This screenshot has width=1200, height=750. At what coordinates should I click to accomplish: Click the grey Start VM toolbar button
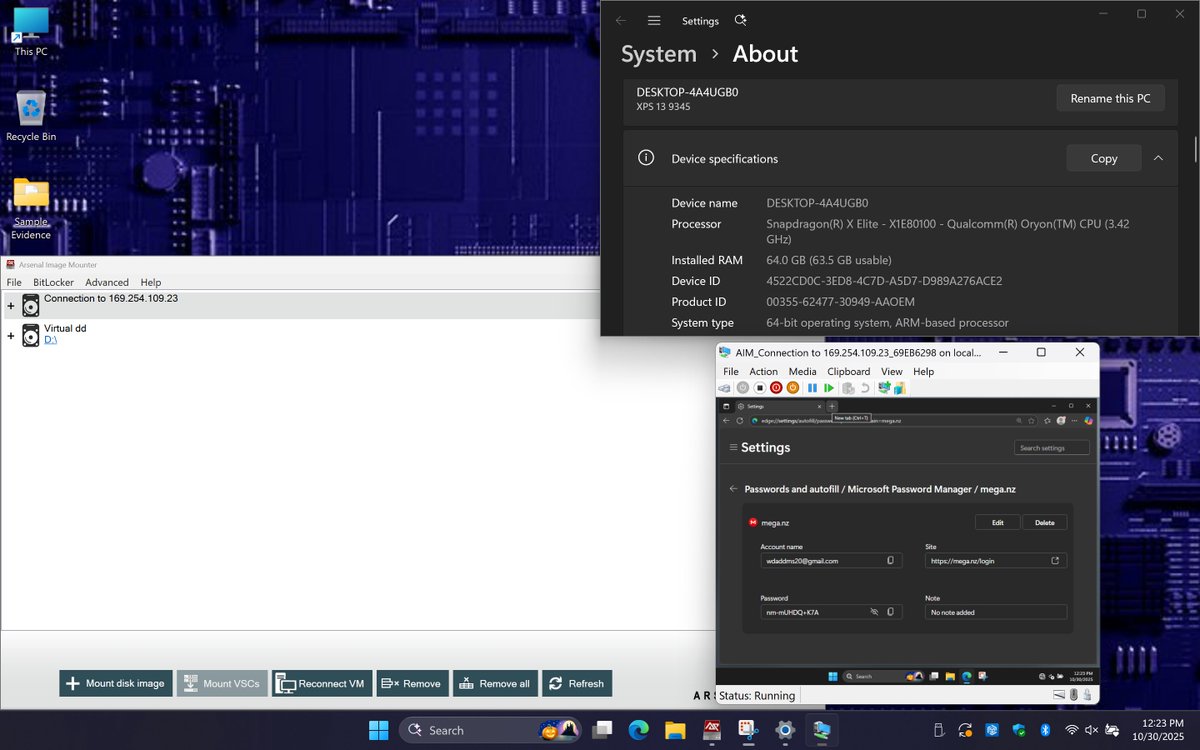(743, 388)
